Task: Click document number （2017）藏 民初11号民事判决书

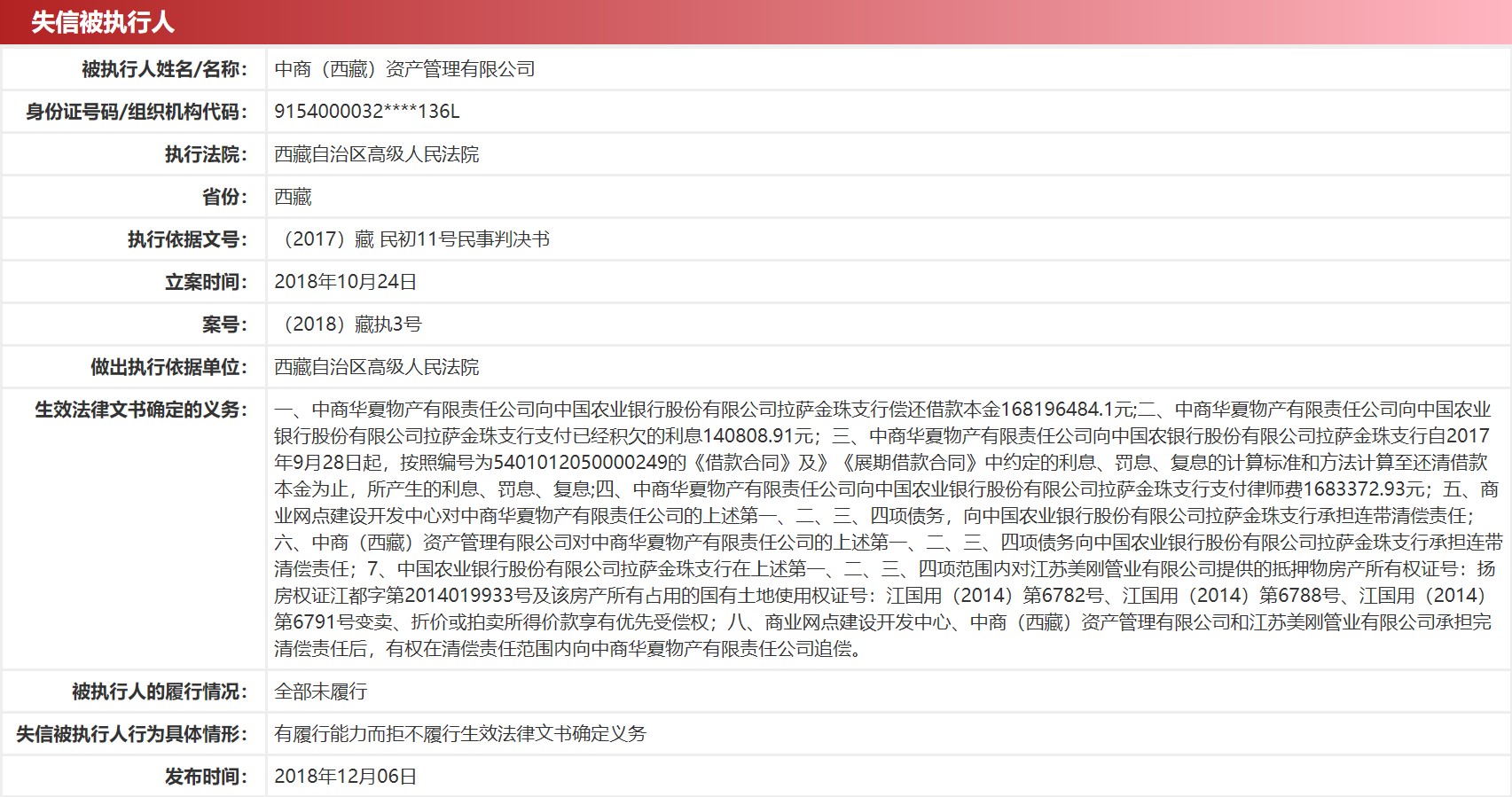Action: click(412, 239)
